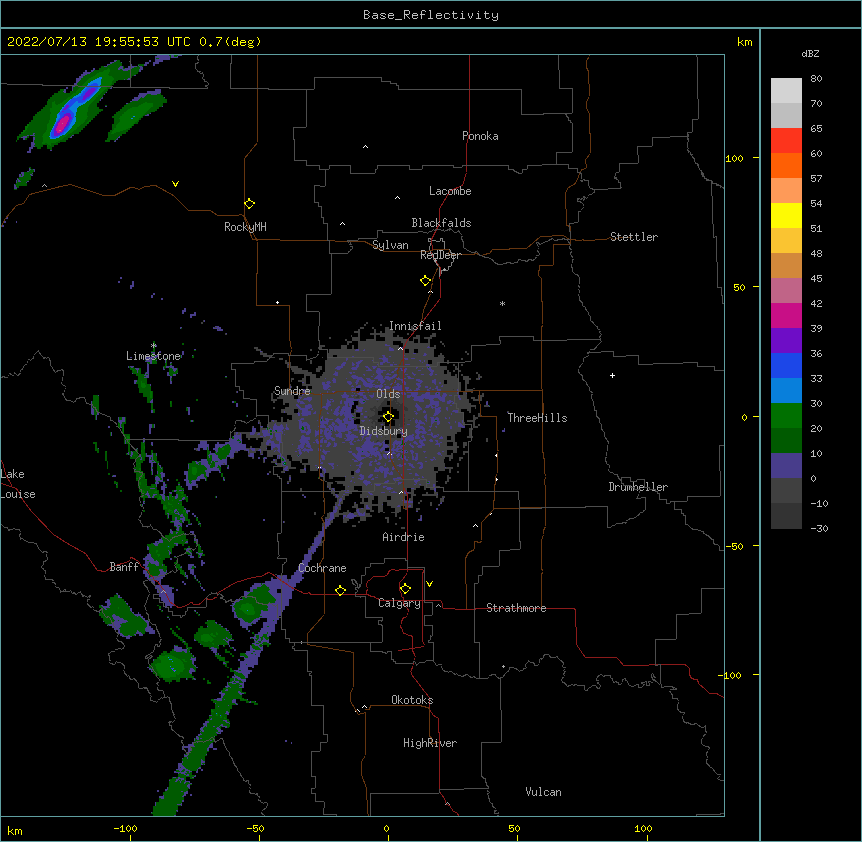Click the intense magenta storm core at top left

63,124
